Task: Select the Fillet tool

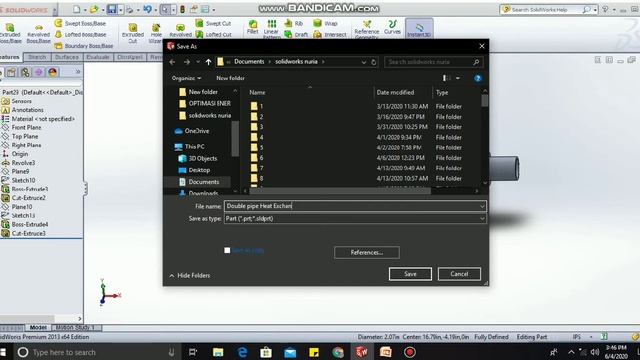Action: tap(253, 27)
